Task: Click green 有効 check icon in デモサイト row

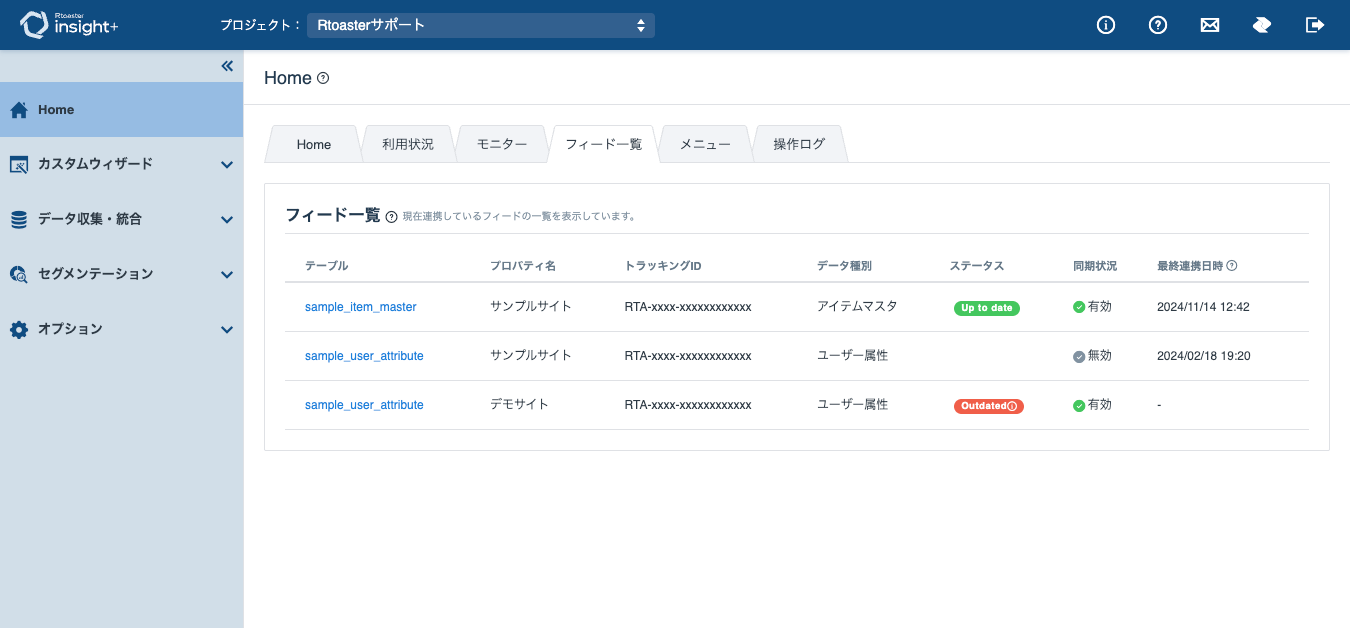Action: (1079, 406)
